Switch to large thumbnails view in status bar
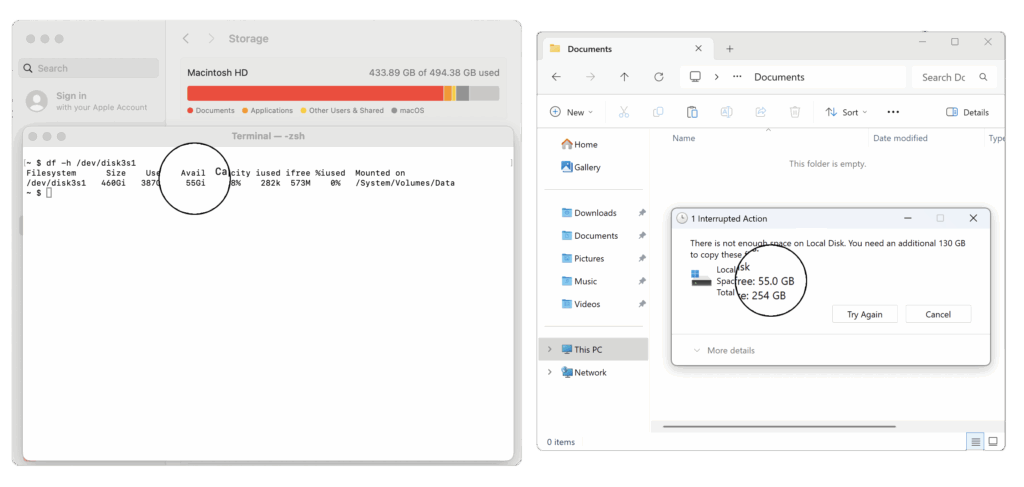 (x=993, y=441)
